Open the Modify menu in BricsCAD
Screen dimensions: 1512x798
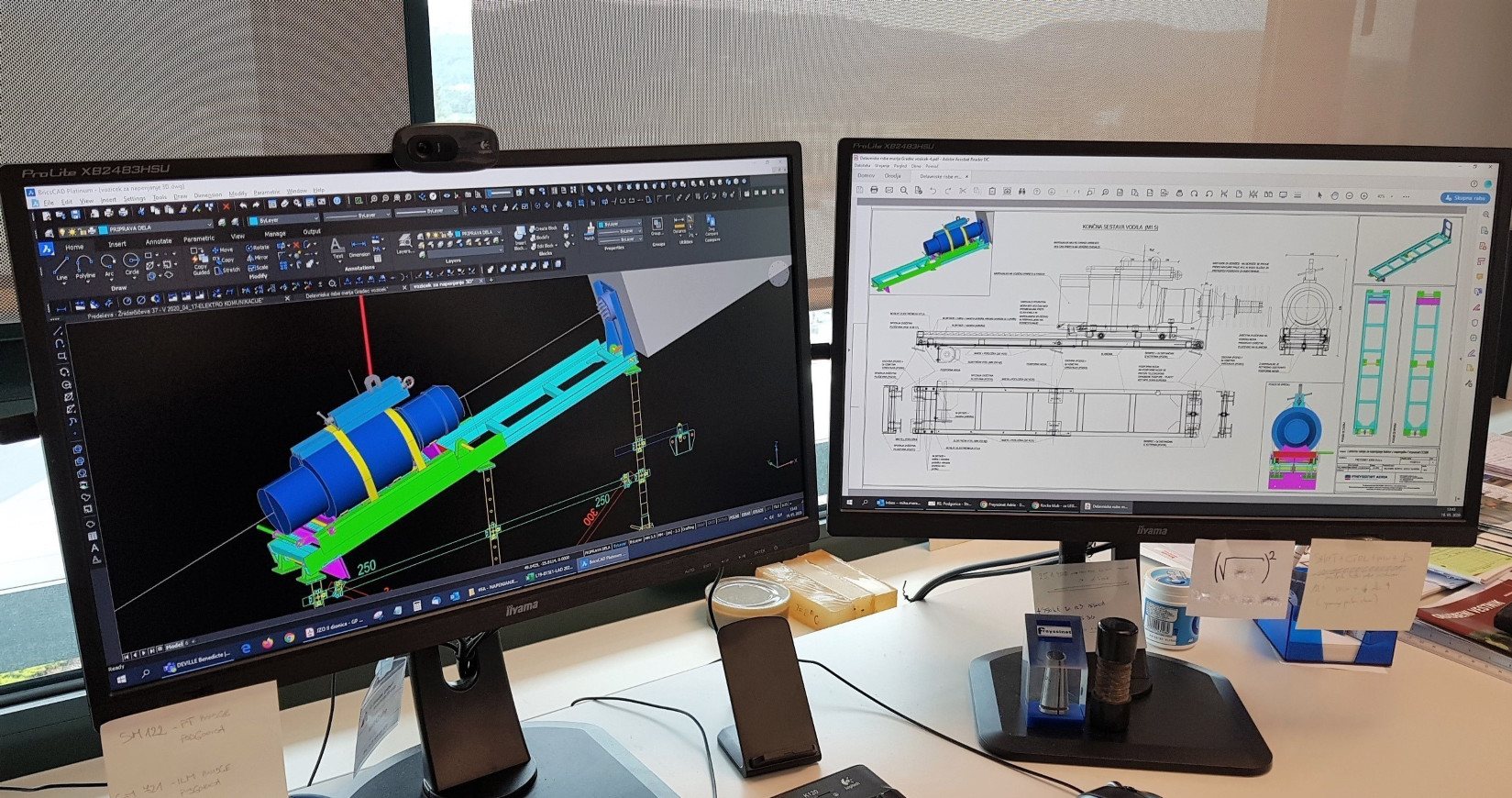point(237,194)
